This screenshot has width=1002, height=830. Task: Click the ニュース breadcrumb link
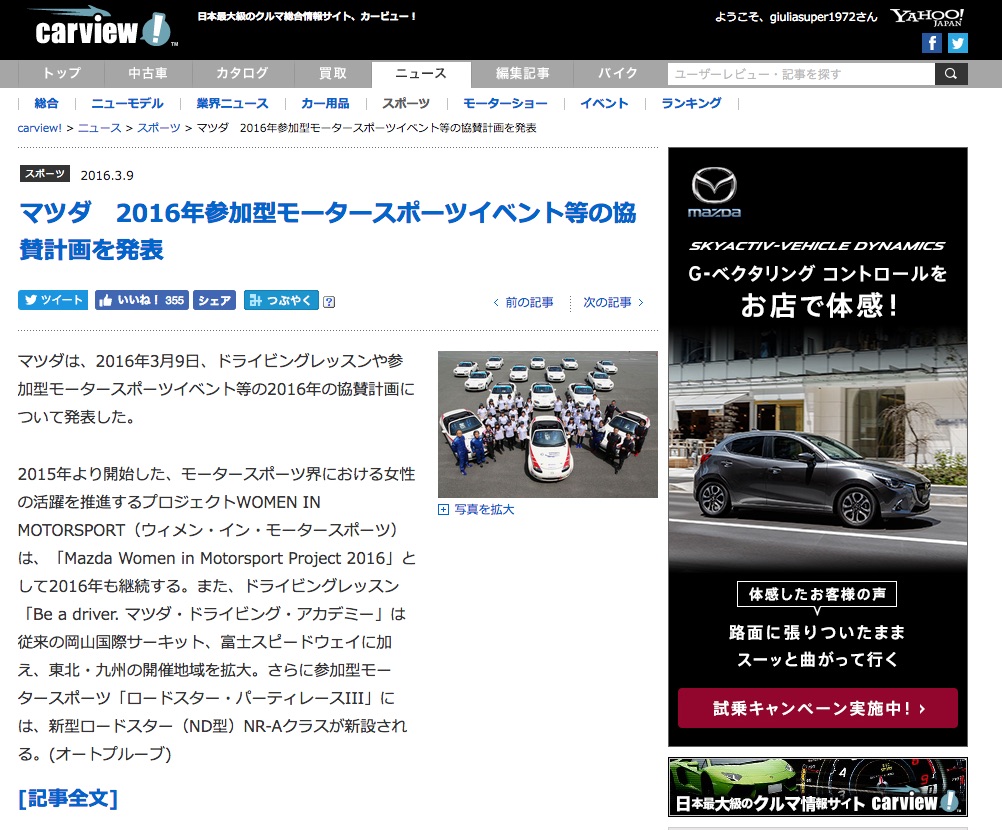(99, 128)
